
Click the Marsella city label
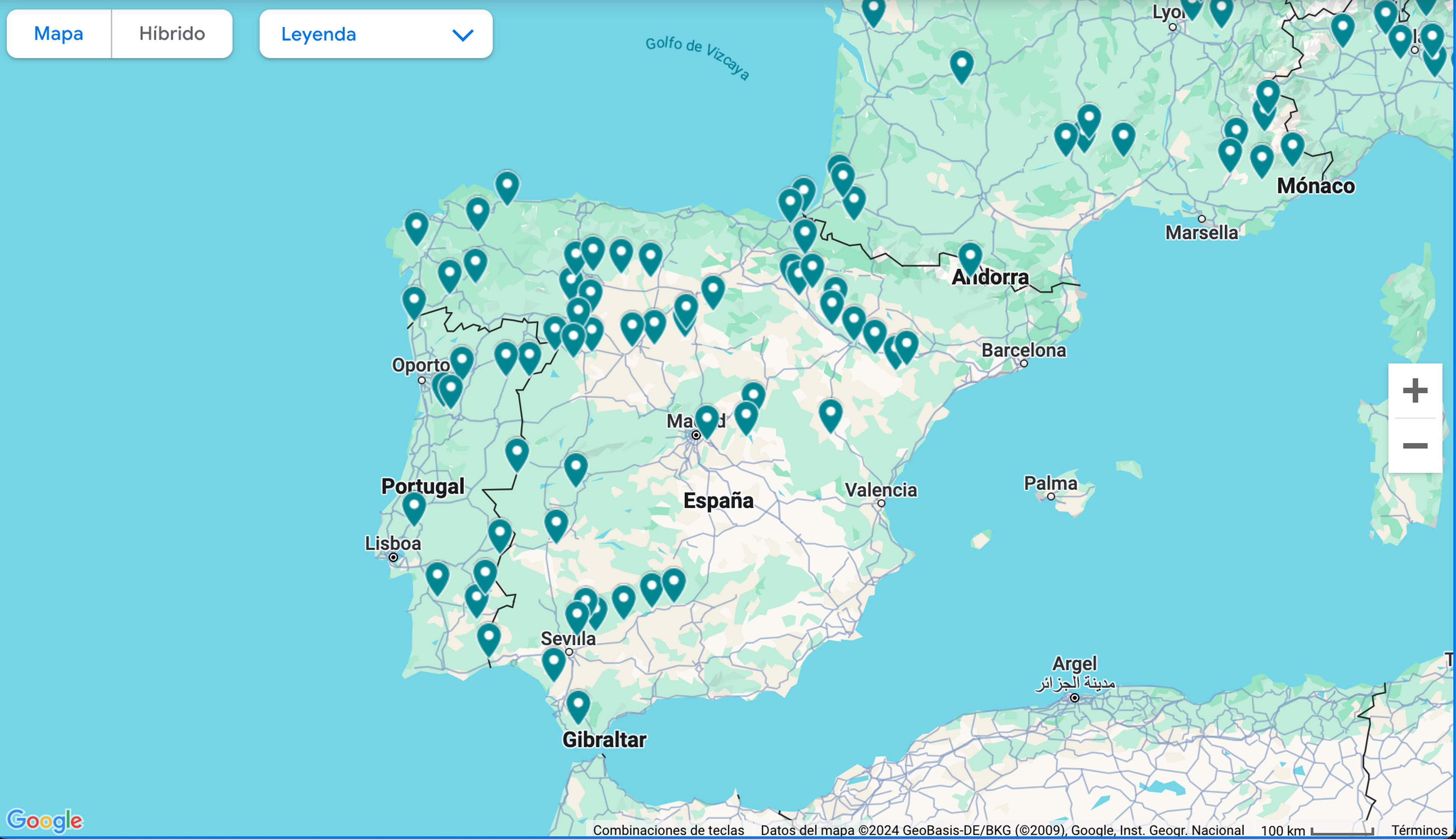[1201, 233]
